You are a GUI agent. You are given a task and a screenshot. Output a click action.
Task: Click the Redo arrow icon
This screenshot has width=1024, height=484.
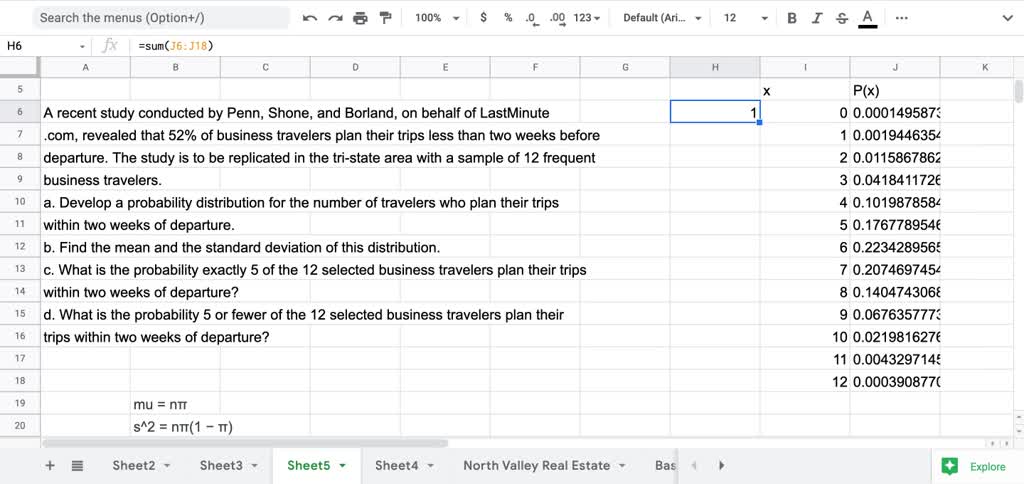coord(335,18)
